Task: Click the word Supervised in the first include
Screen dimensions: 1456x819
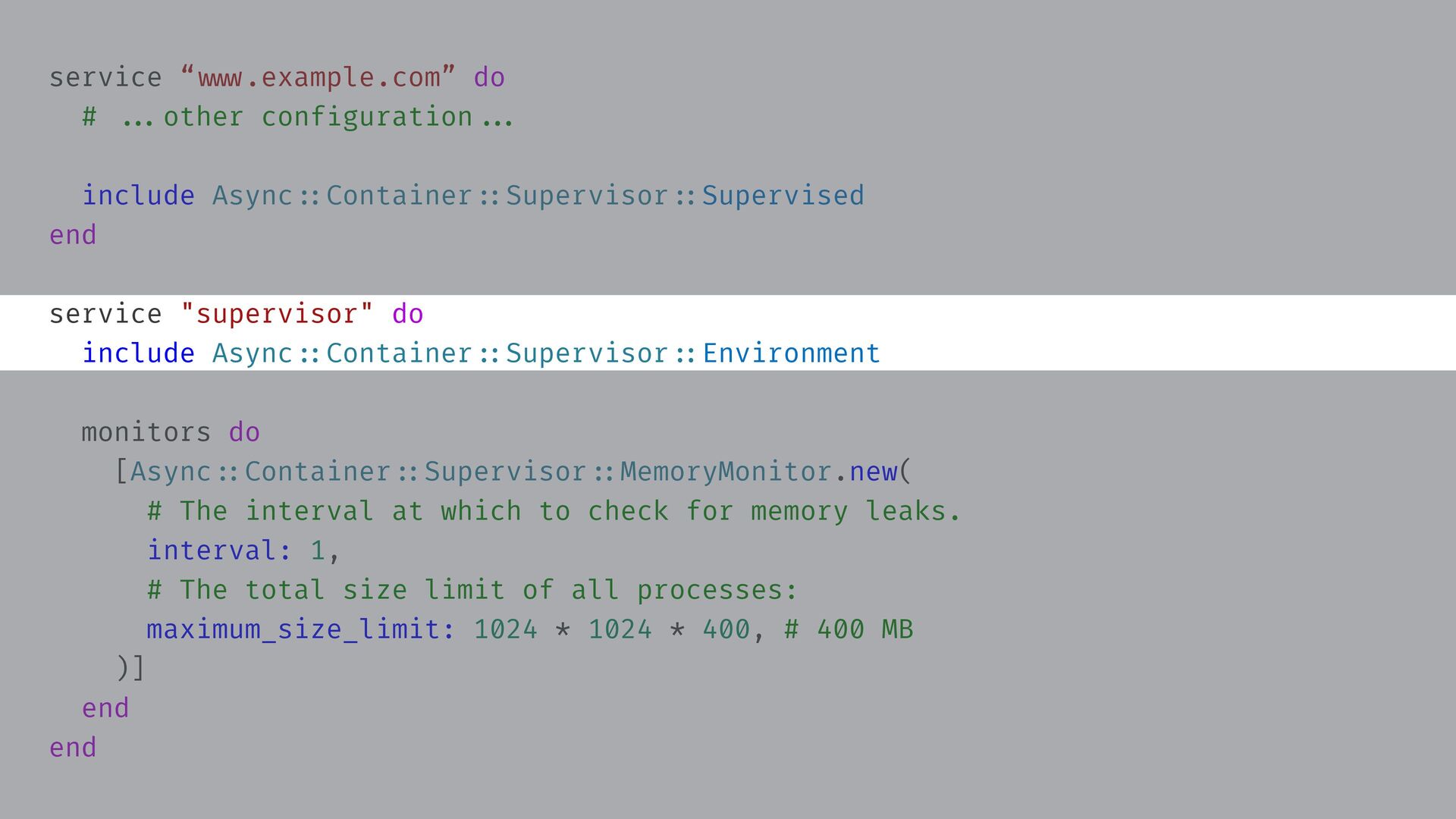Action: (x=783, y=196)
